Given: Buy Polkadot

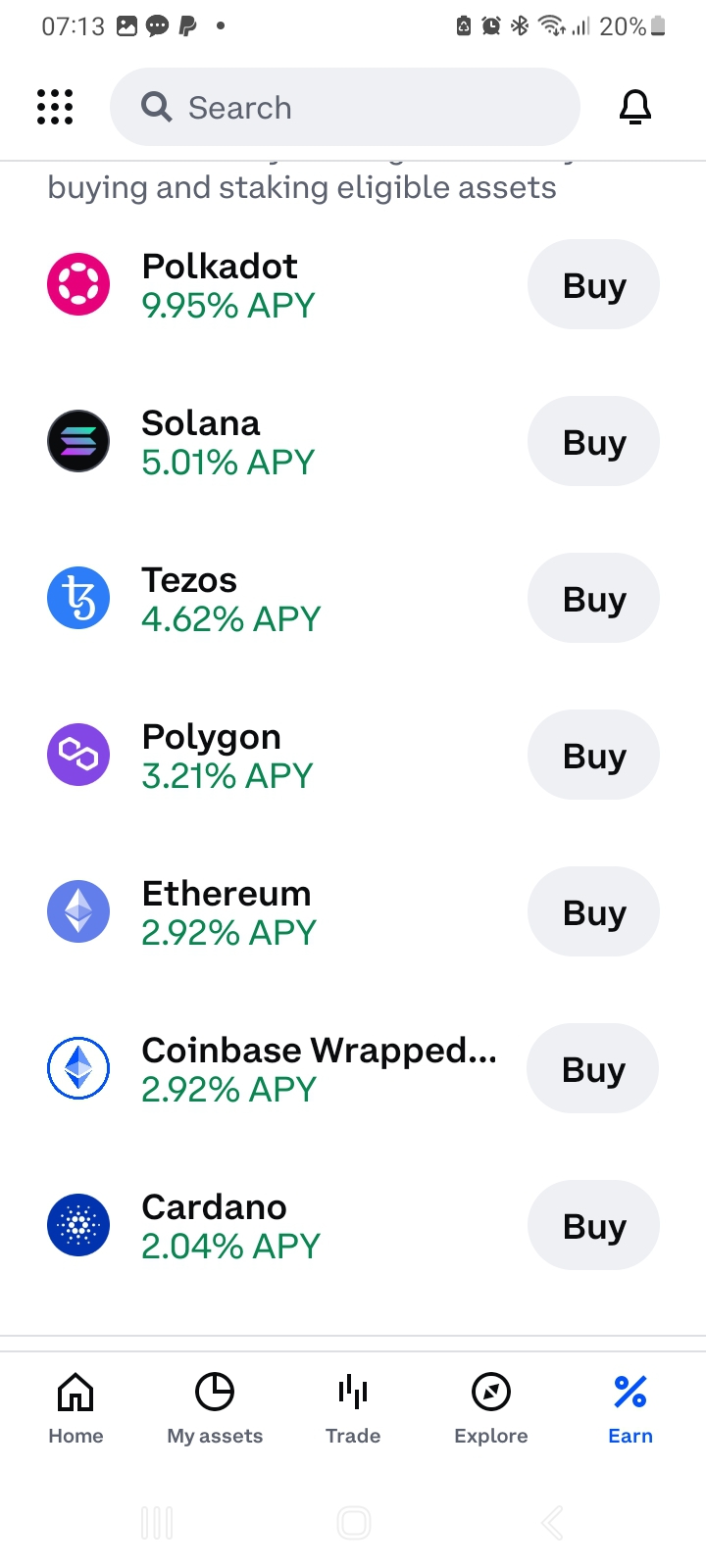Looking at the screenshot, I should 593,285.
